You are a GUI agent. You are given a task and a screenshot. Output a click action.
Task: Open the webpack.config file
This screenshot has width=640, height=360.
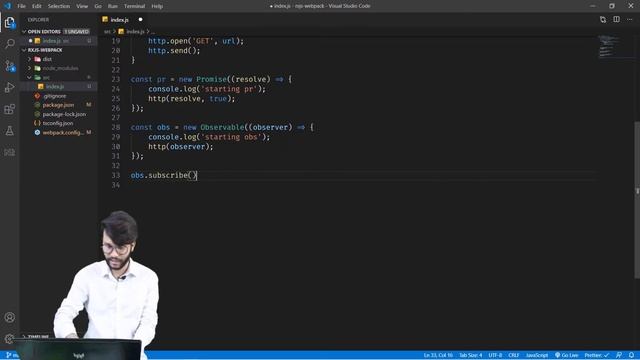click(x=63, y=133)
